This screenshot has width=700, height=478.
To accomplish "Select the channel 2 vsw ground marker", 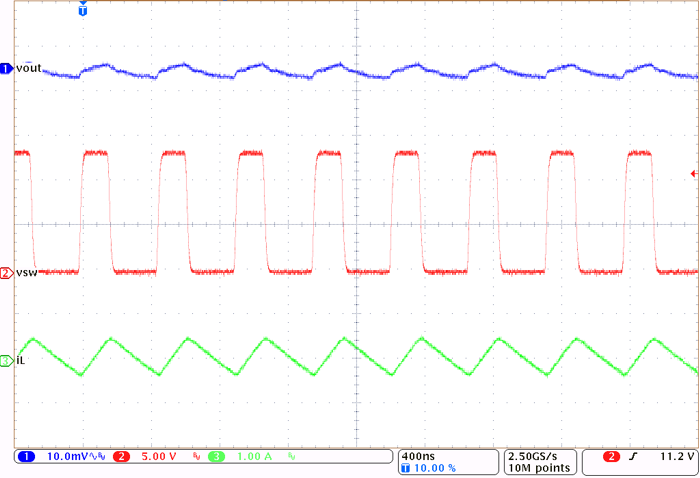I will [6, 273].
